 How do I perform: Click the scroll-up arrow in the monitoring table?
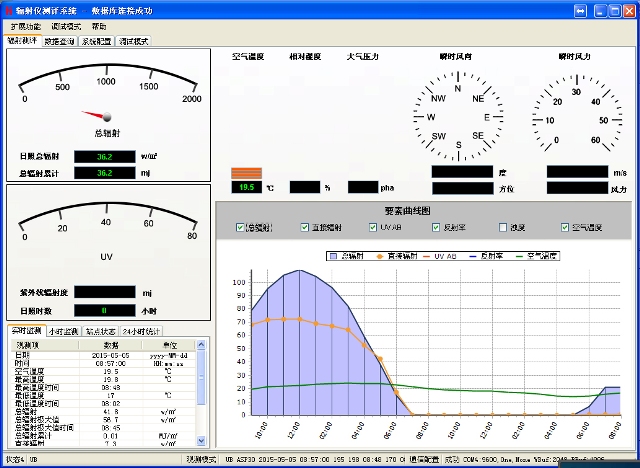point(203,345)
